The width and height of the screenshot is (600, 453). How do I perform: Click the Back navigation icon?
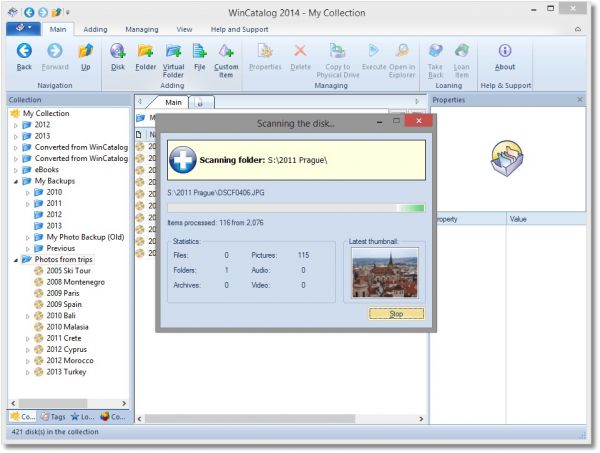[25, 52]
